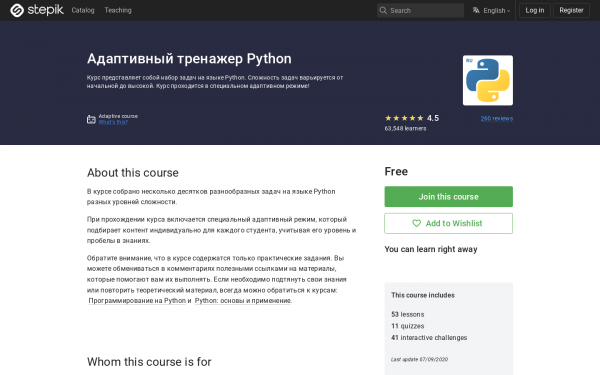Viewport: 600px width, 375px height.
Task: Click the 41 interactive challenges entry
Action: [429, 338]
